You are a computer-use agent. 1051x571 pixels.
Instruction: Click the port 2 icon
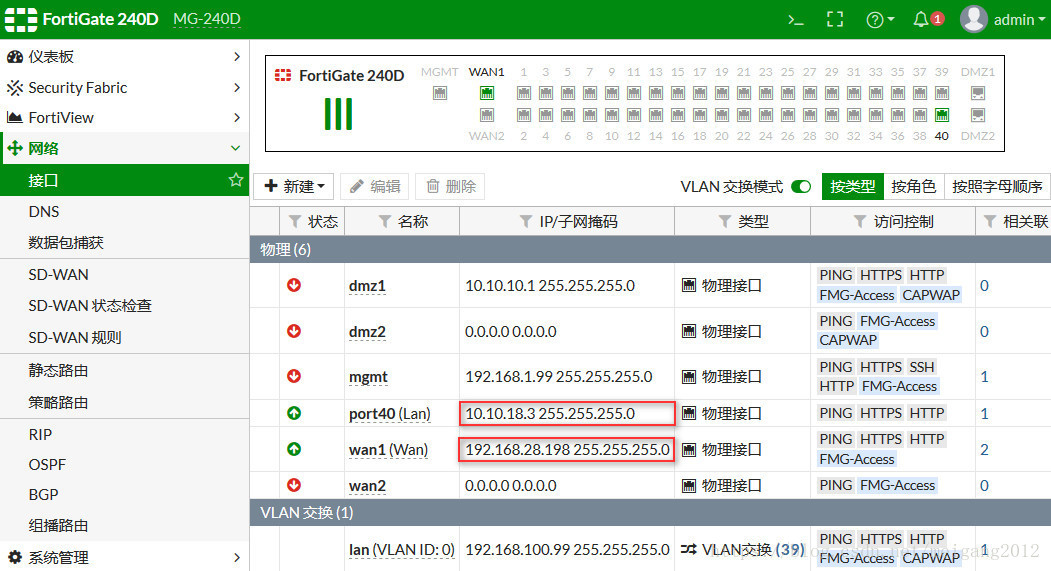coord(523,115)
